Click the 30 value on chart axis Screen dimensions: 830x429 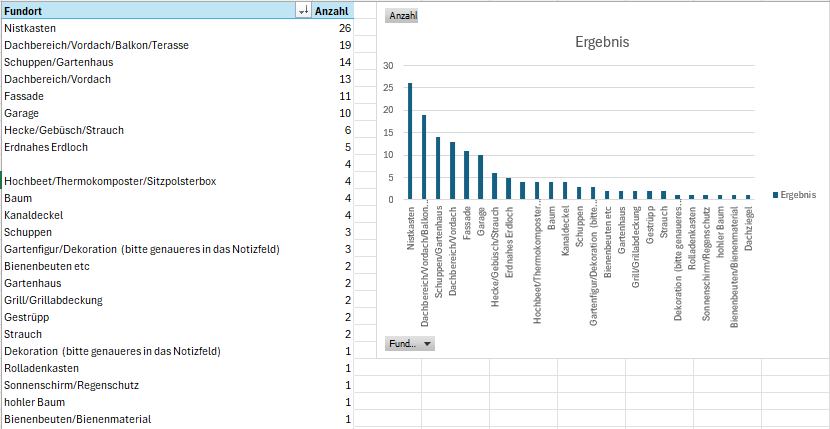pyautogui.click(x=389, y=66)
